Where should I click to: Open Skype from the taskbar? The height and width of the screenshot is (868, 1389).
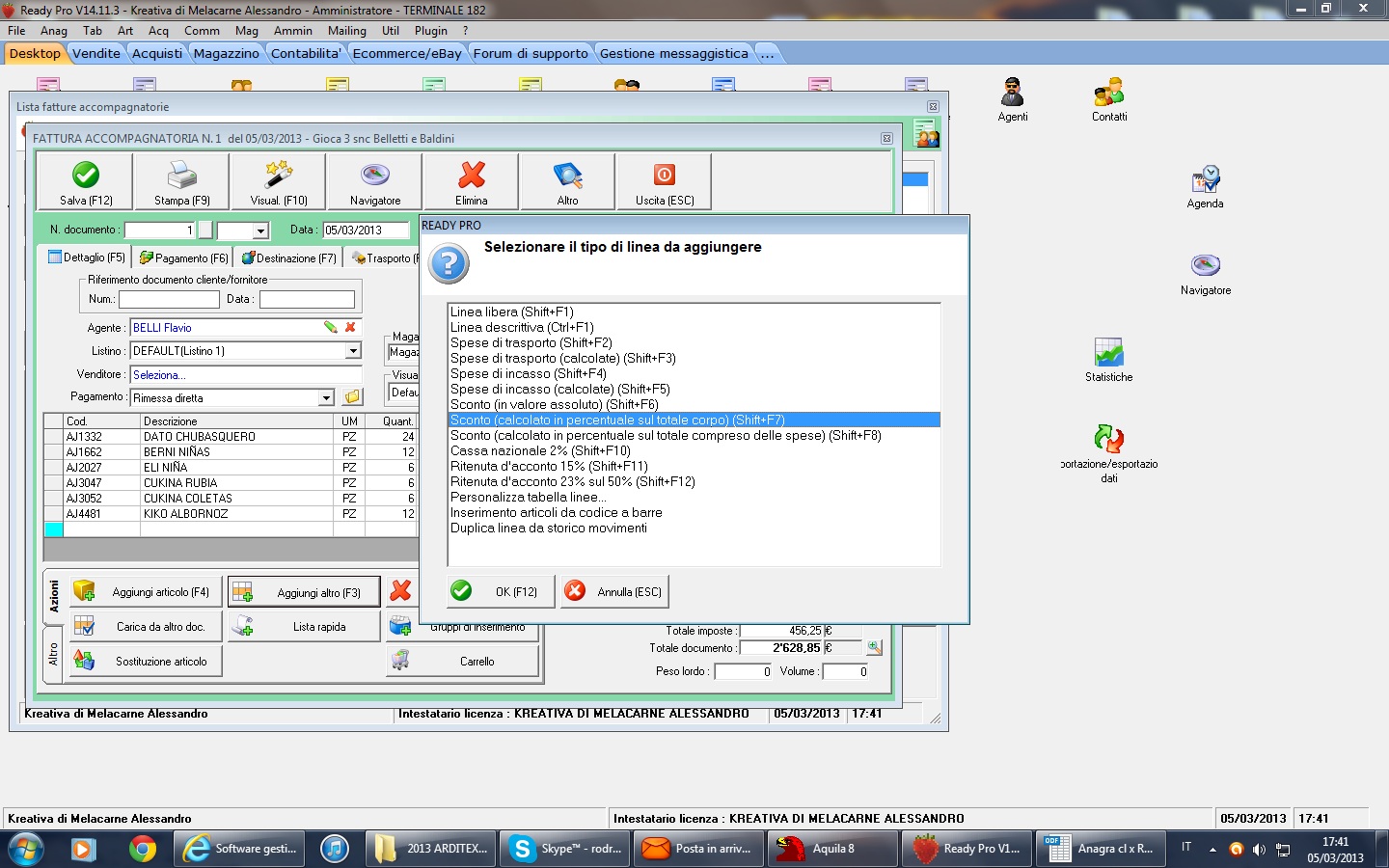click(565, 849)
